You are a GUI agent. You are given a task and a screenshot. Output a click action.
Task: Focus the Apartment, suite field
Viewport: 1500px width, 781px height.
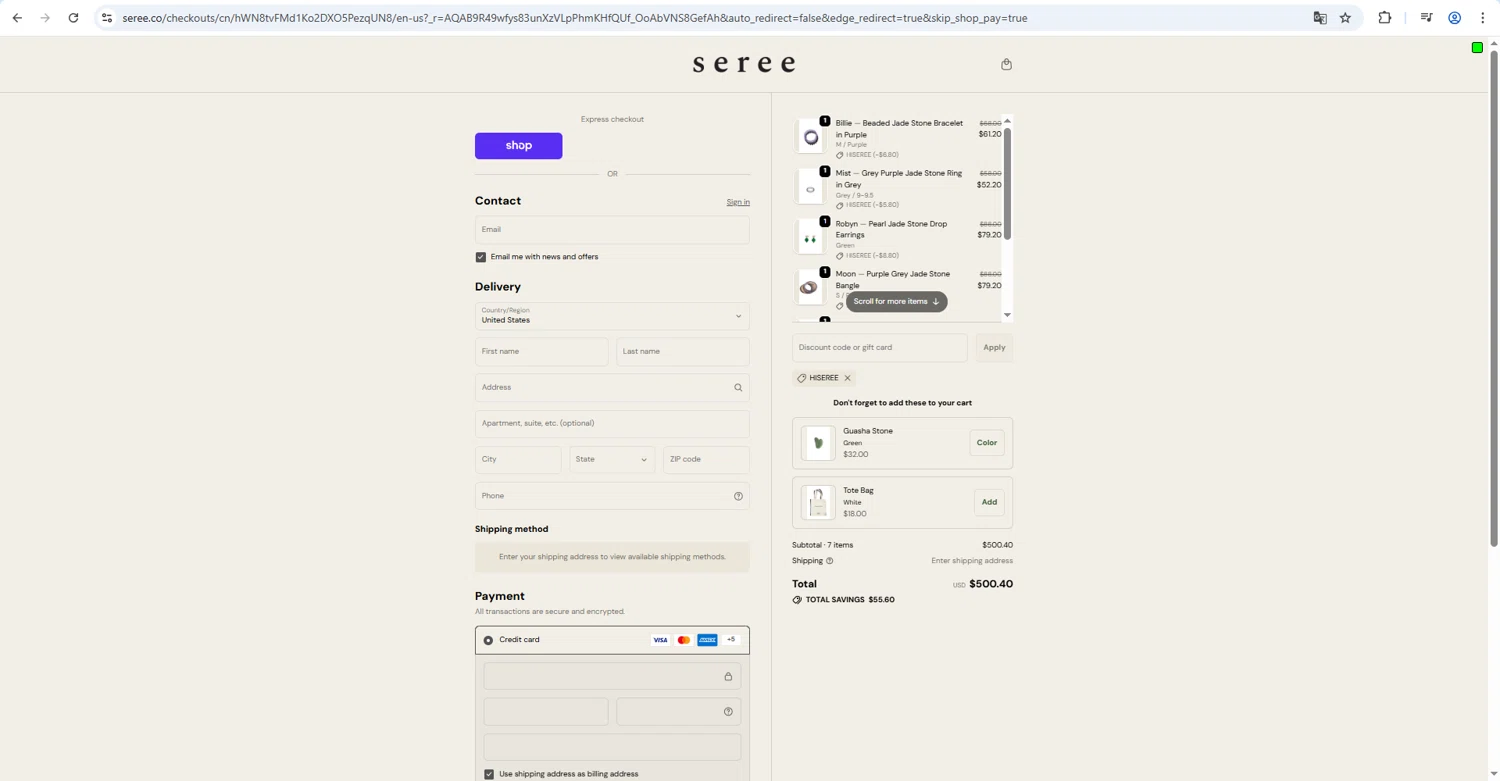(x=612, y=424)
